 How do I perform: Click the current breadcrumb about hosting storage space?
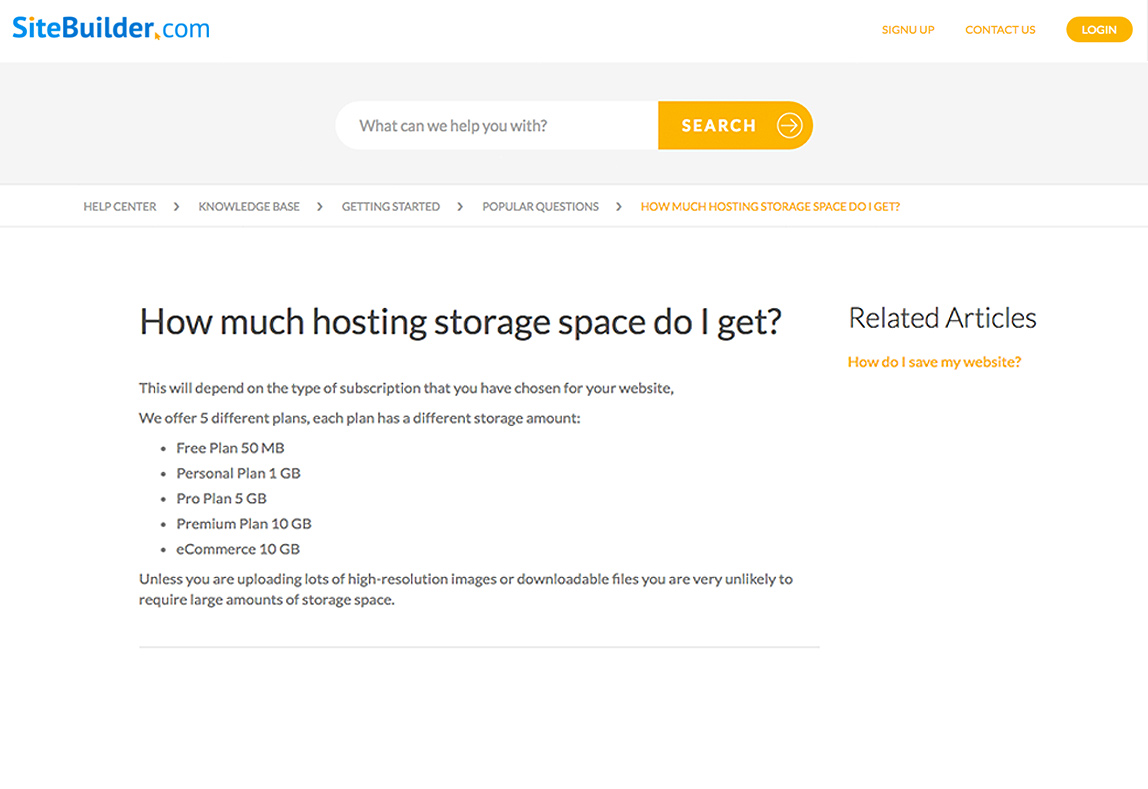pos(770,206)
